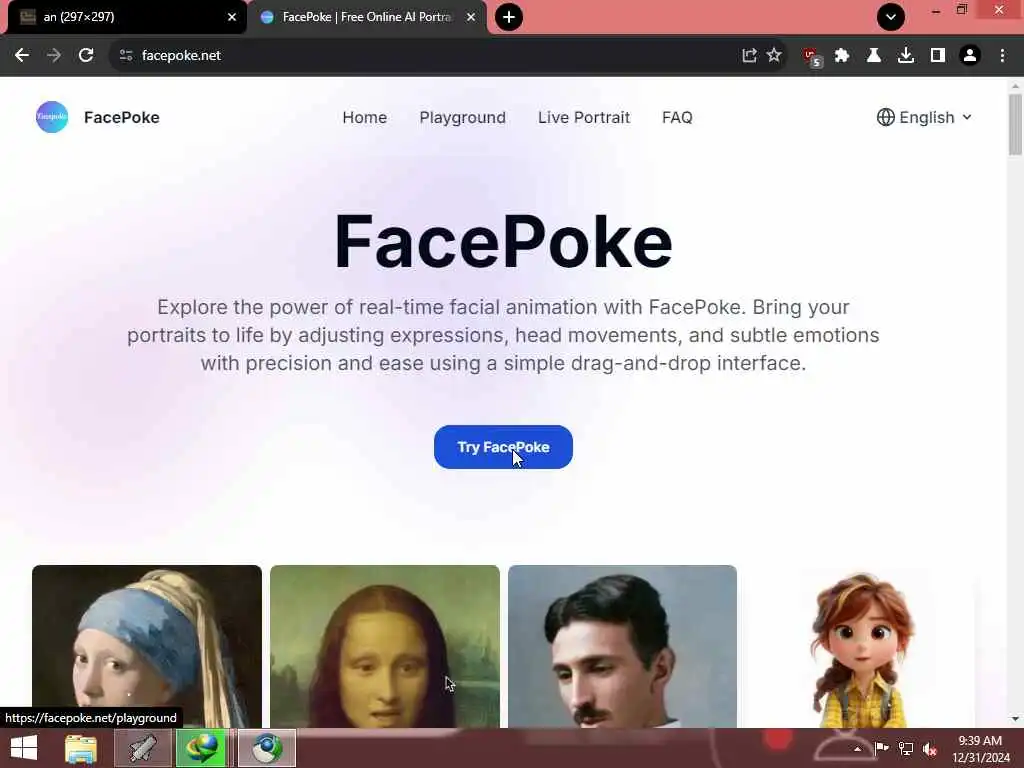Open the sword app taskbar icon
1024x768 pixels.
click(143, 748)
